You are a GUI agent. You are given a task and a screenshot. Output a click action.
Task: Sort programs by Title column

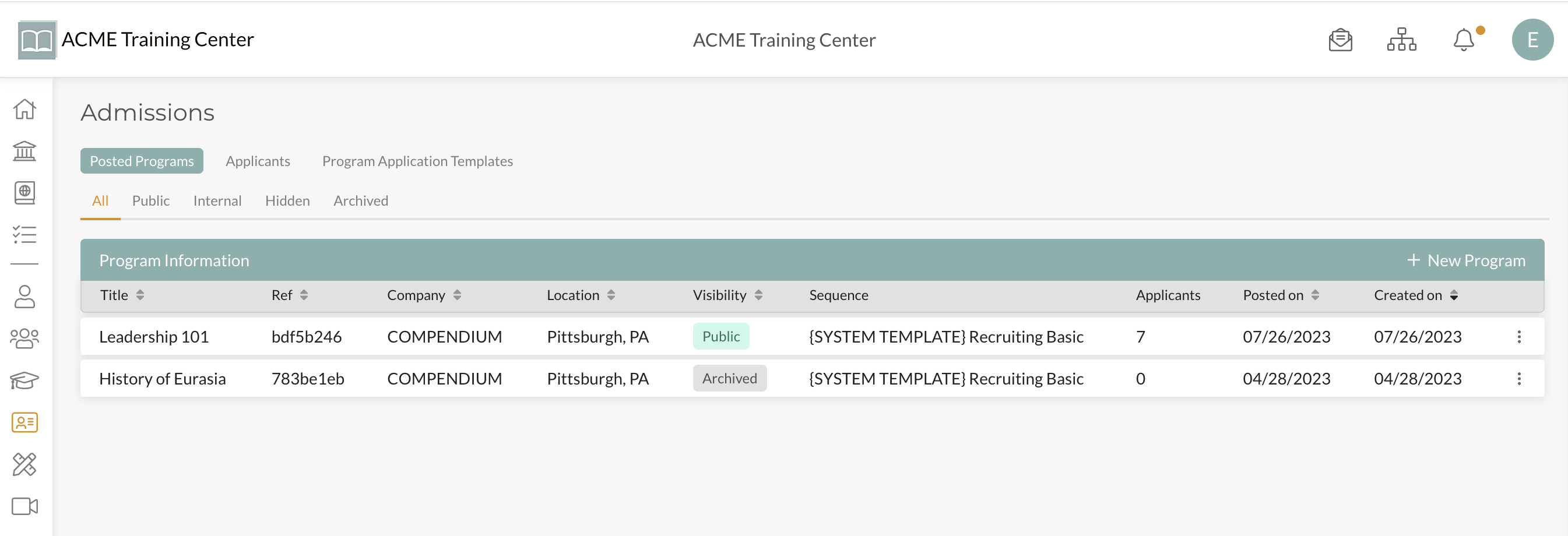(x=140, y=295)
